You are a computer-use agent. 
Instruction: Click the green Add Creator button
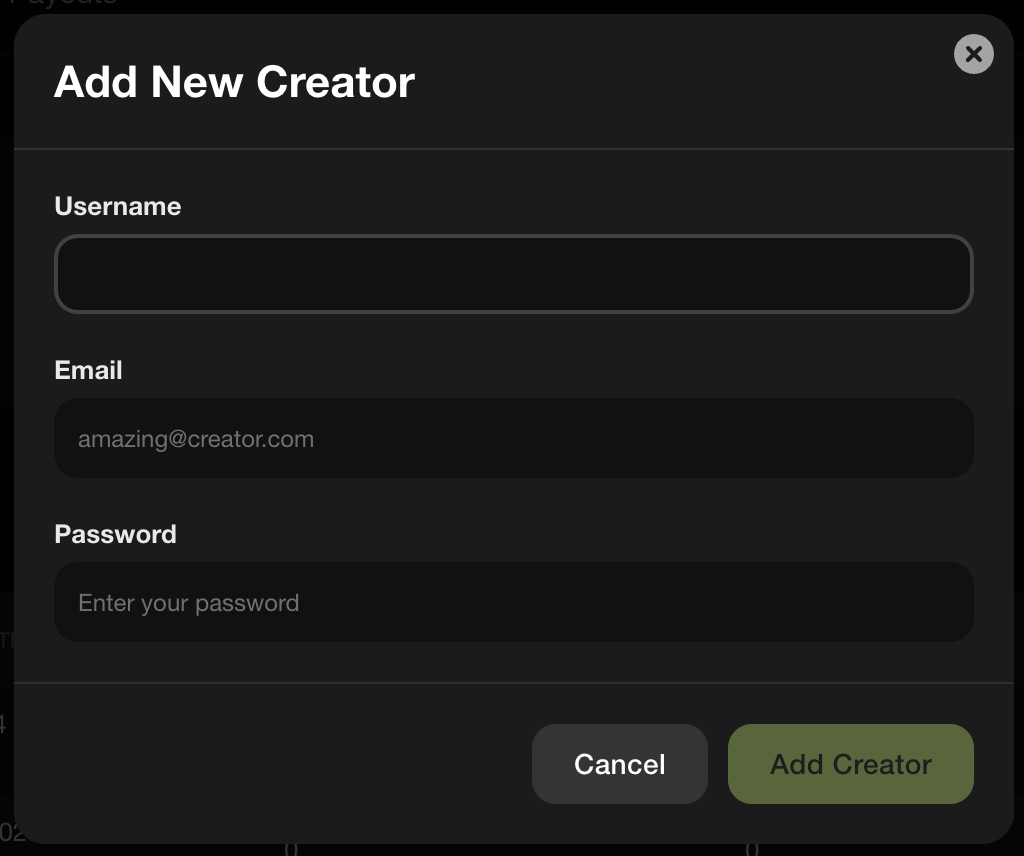(x=850, y=764)
